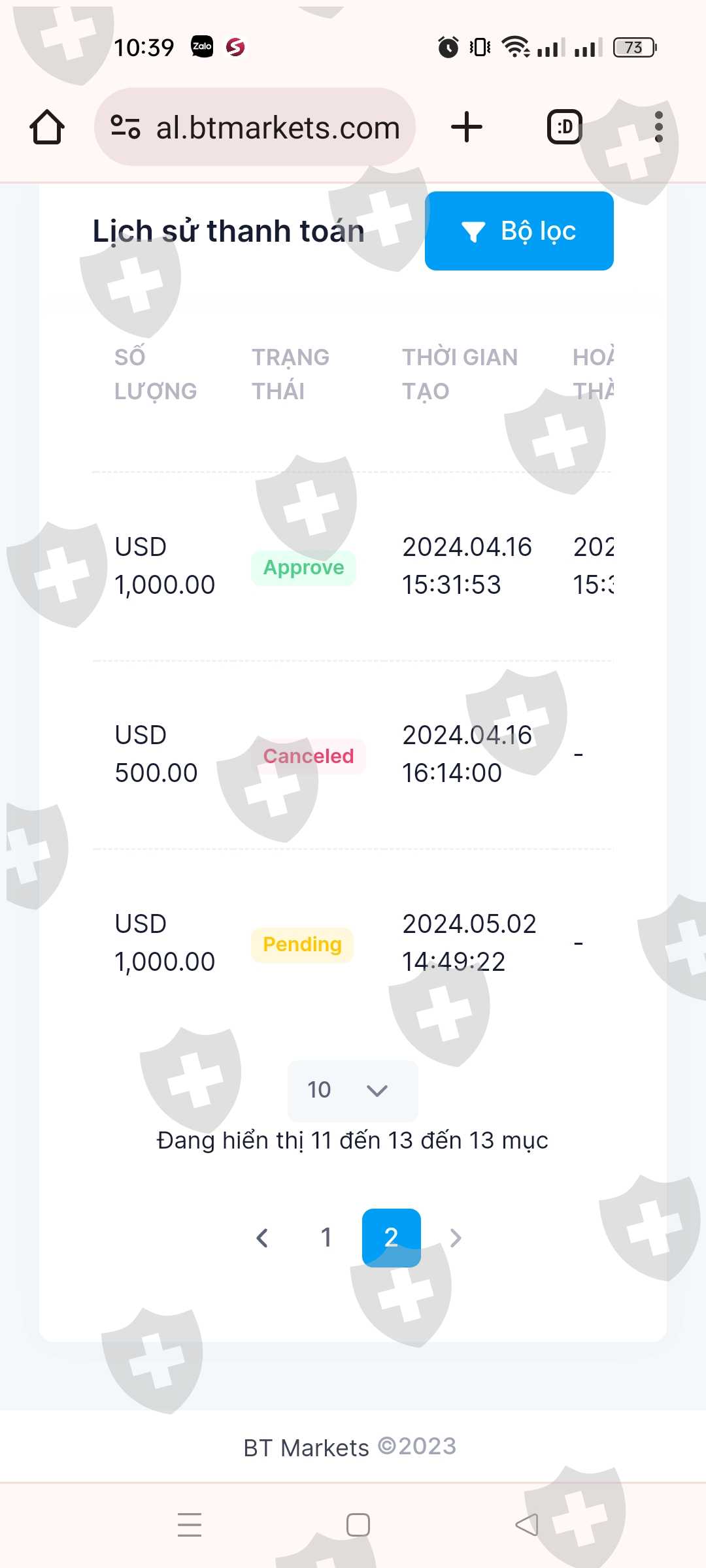This screenshot has width=706, height=1568.
Task: Click the Bộ lọc filter button
Action: coord(519,231)
